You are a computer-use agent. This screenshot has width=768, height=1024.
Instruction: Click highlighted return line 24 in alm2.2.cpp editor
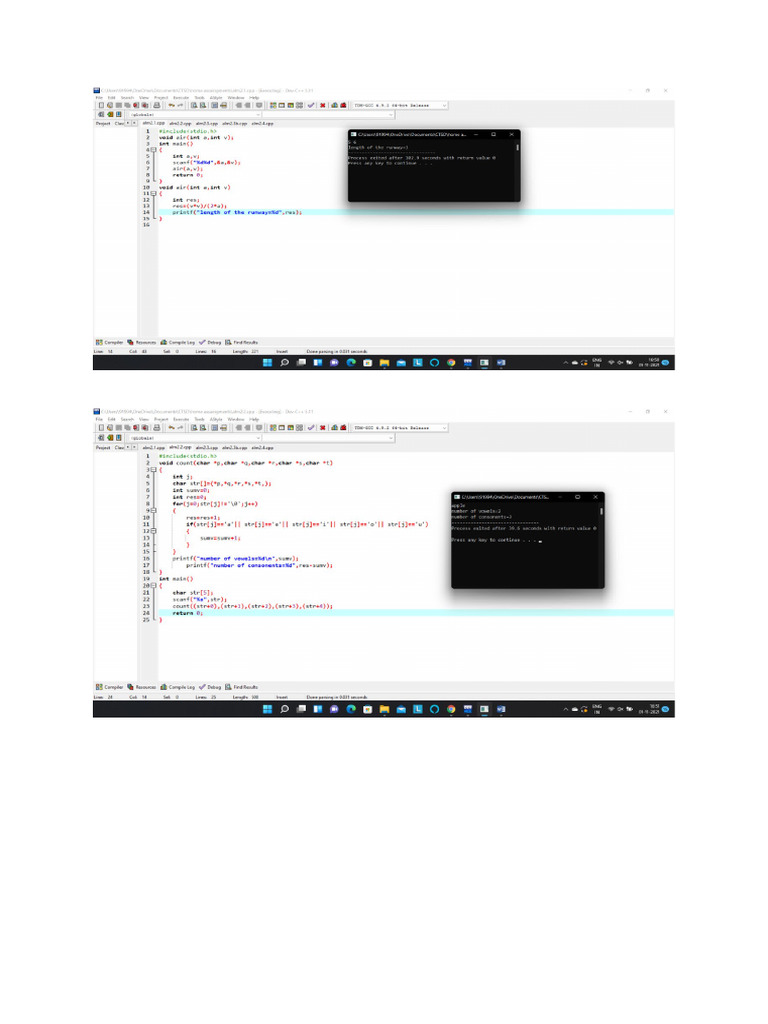pos(415,613)
